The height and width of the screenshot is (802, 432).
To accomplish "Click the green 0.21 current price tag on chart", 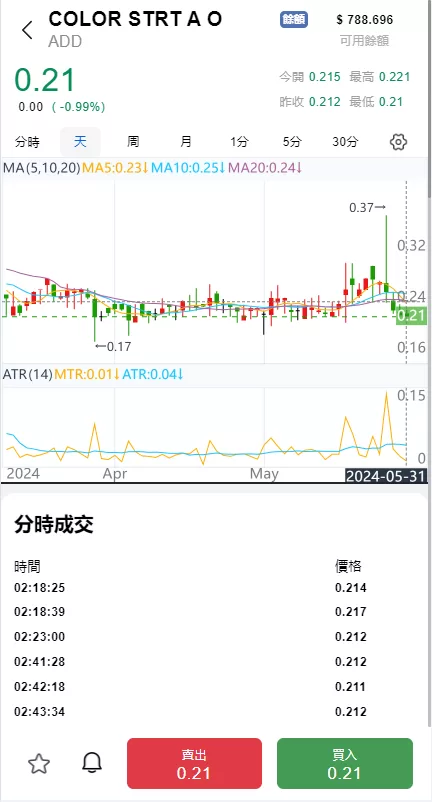I will 411,316.
